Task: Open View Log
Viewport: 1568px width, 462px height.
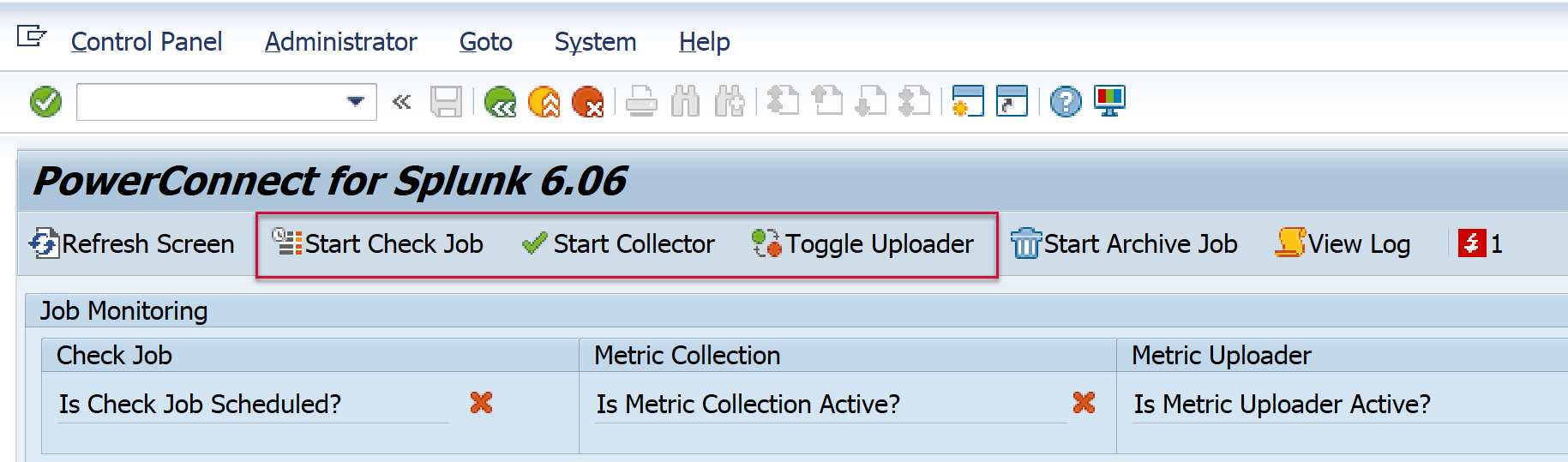Action: coord(1343,244)
